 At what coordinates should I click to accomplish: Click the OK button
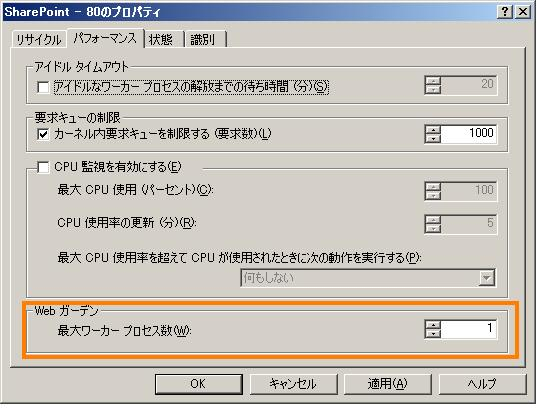199,384
